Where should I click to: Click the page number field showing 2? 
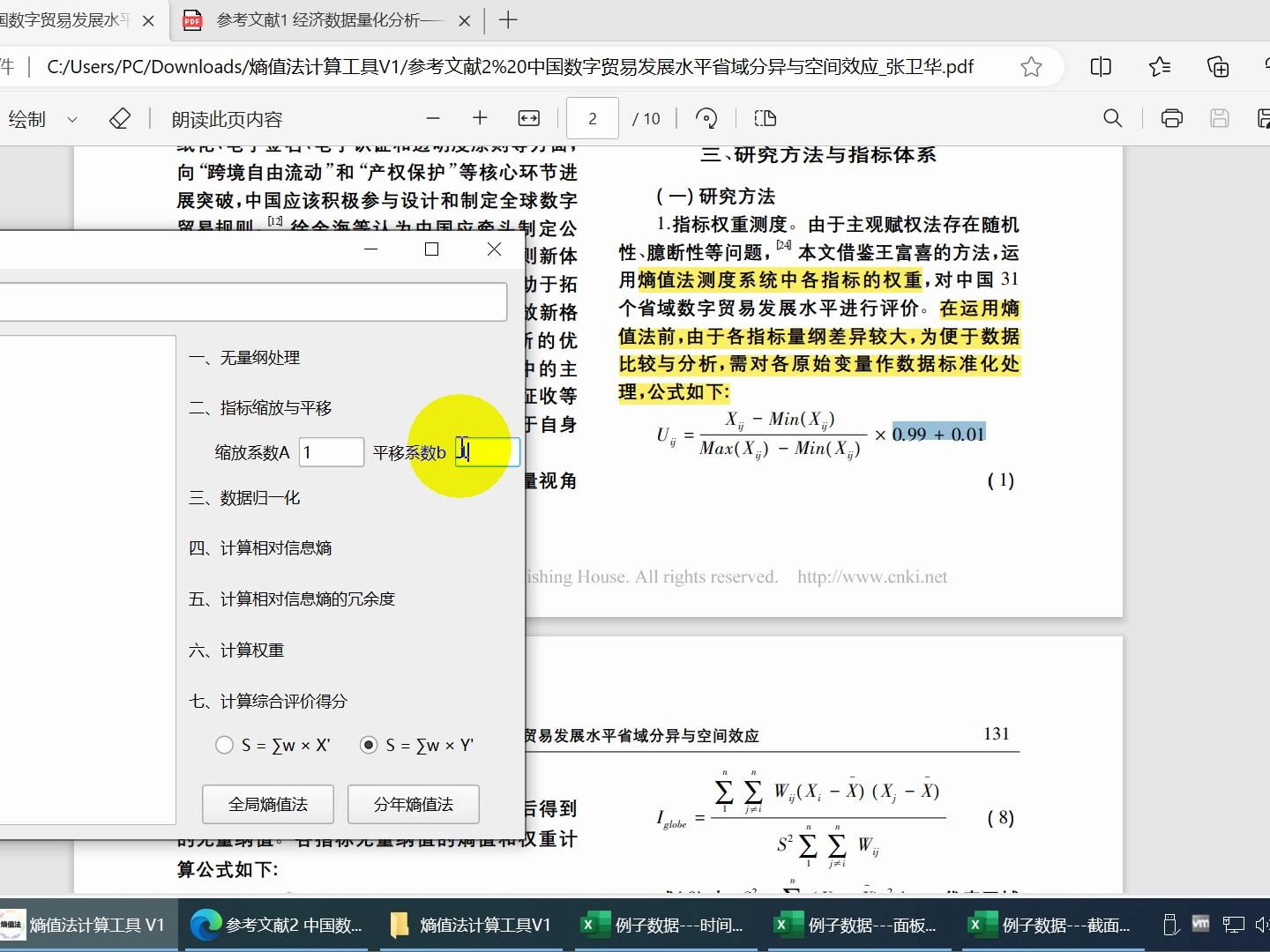tap(593, 118)
